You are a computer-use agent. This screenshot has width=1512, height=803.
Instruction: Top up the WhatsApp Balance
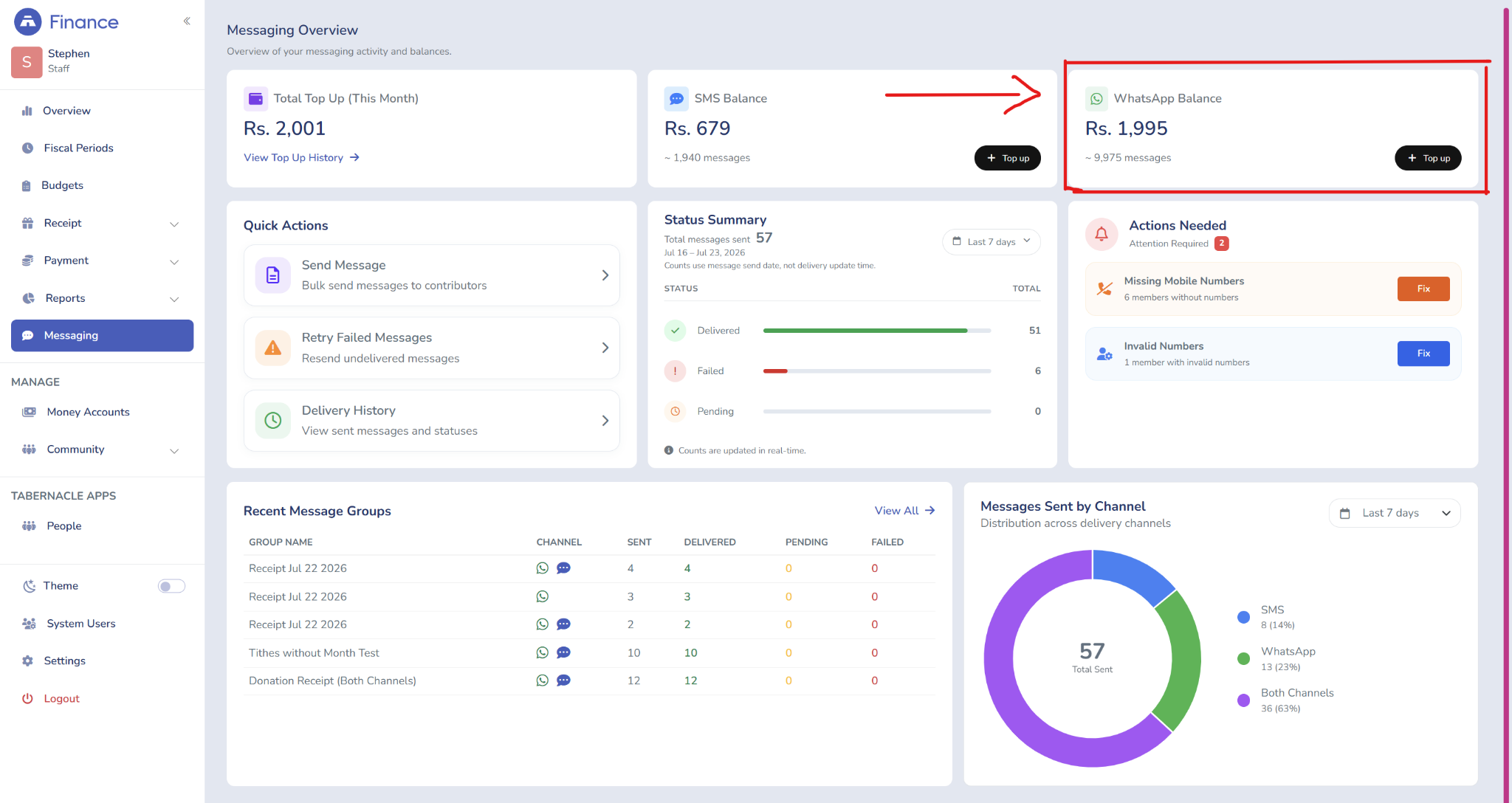coord(1428,158)
